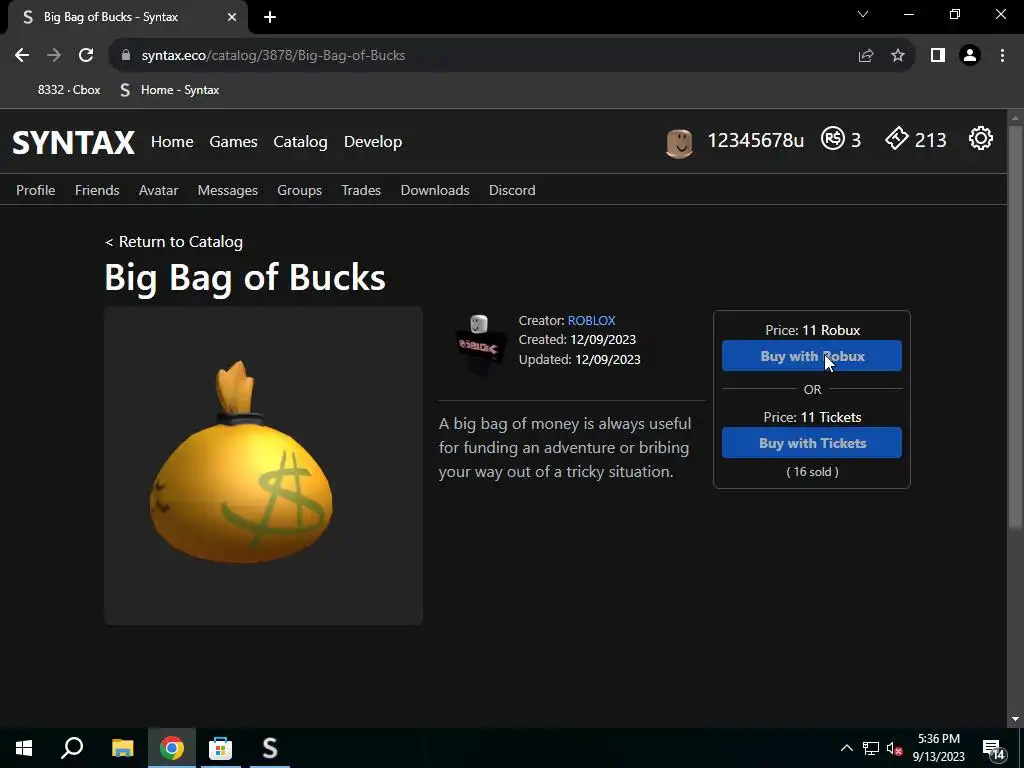This screenshot has height=768, width=1024.
Task: Open the Groups sub-navigation link
Action: [x=300, y=190]
